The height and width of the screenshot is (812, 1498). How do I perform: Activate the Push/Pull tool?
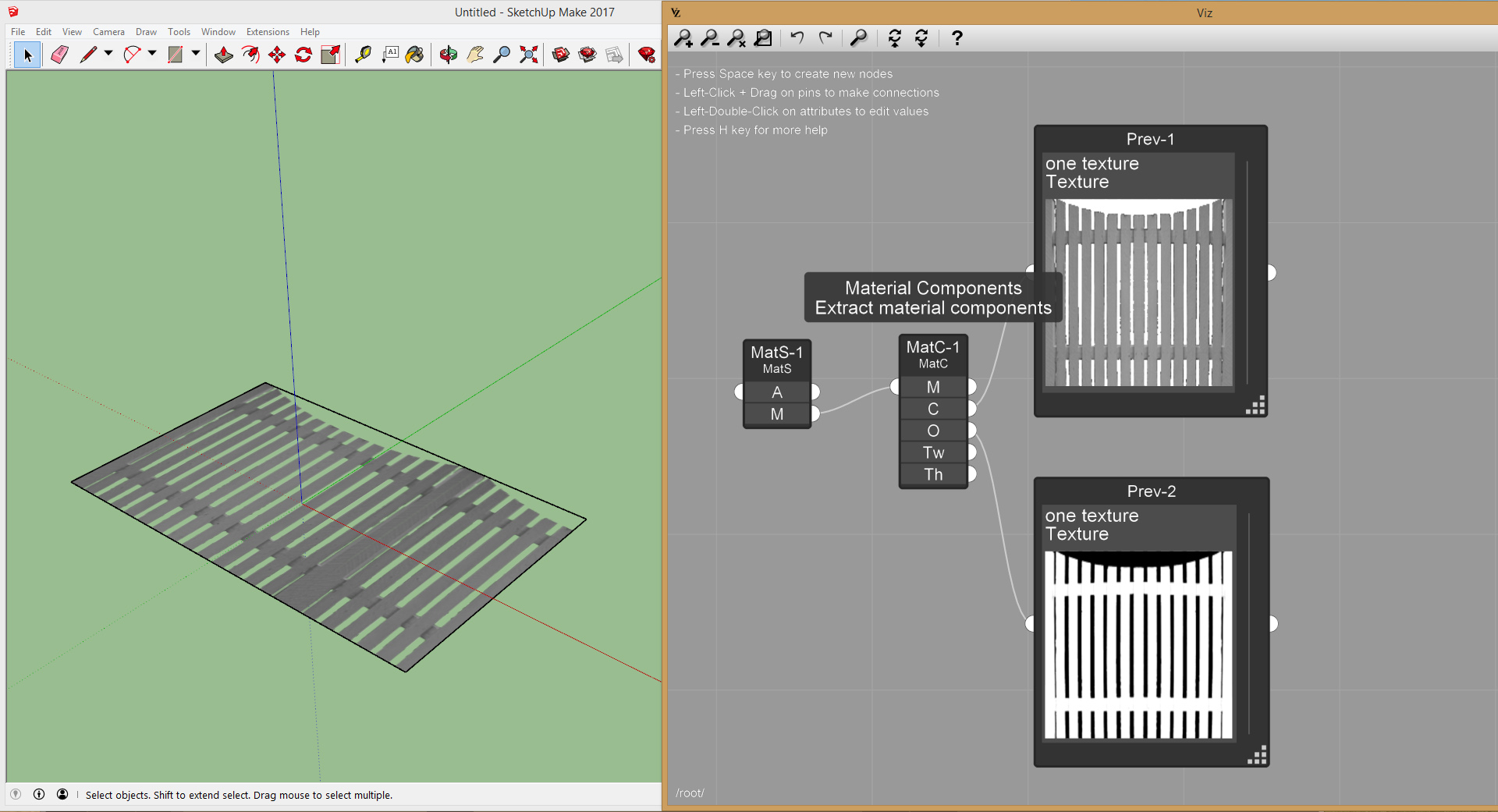click(x=224, y=55)
